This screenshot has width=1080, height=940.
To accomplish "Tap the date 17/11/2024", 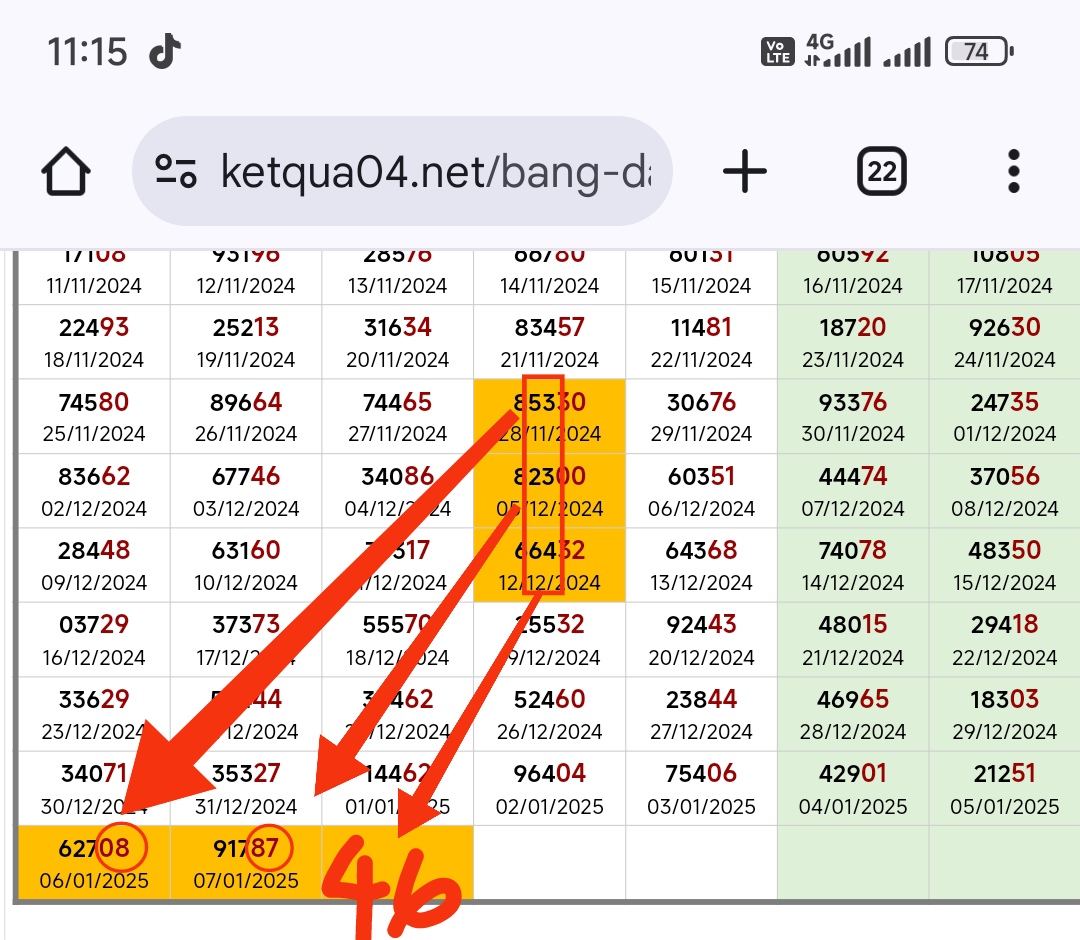I will click(x=1004, y=286).
